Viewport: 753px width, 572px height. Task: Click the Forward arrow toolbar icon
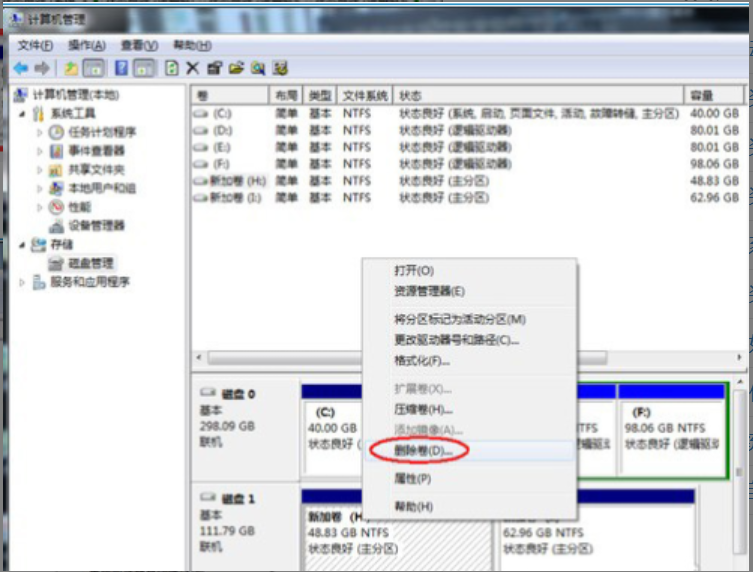coord(42,68)
